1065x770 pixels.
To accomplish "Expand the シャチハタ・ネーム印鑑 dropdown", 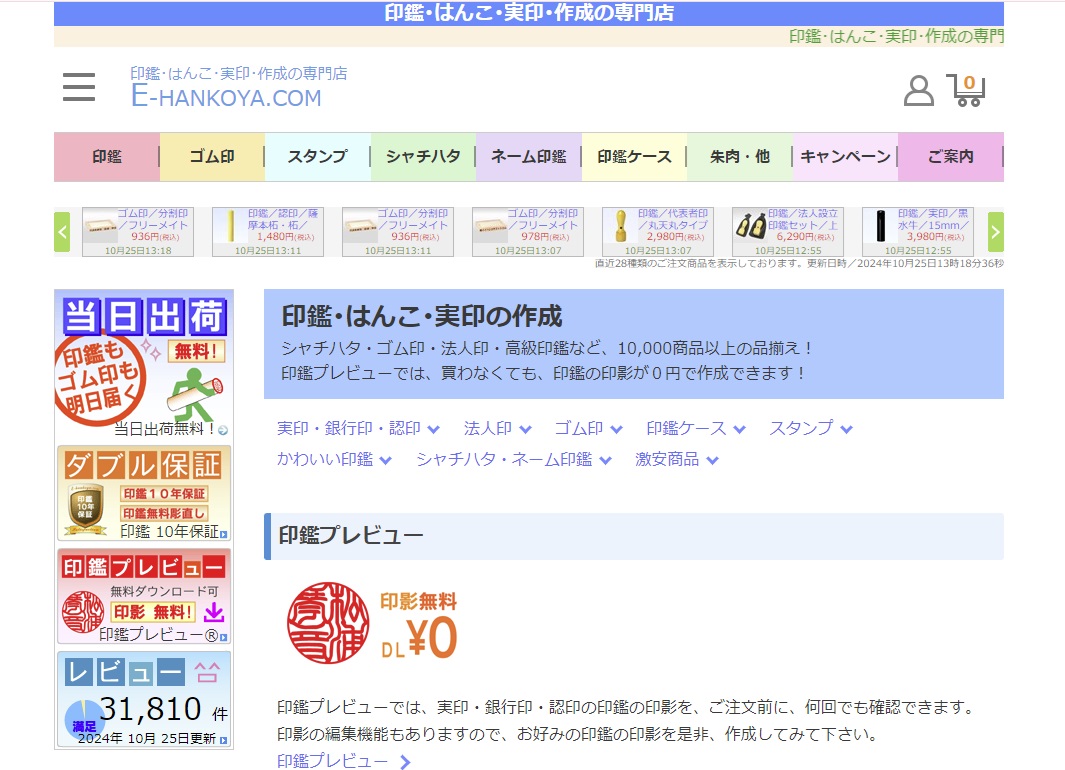I will pos(514,460).
